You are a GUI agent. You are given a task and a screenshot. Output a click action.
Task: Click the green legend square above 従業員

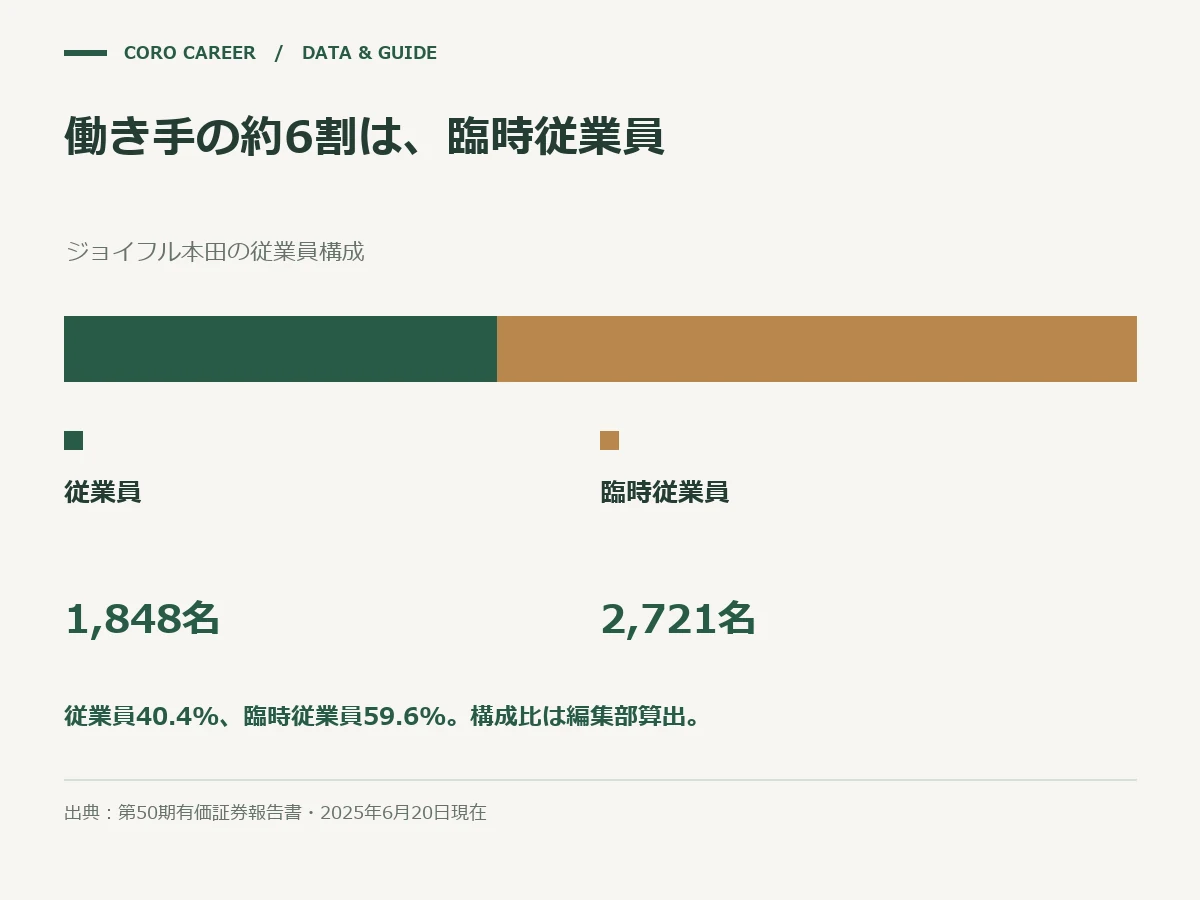pyautogui.click(x=73, y=441)
